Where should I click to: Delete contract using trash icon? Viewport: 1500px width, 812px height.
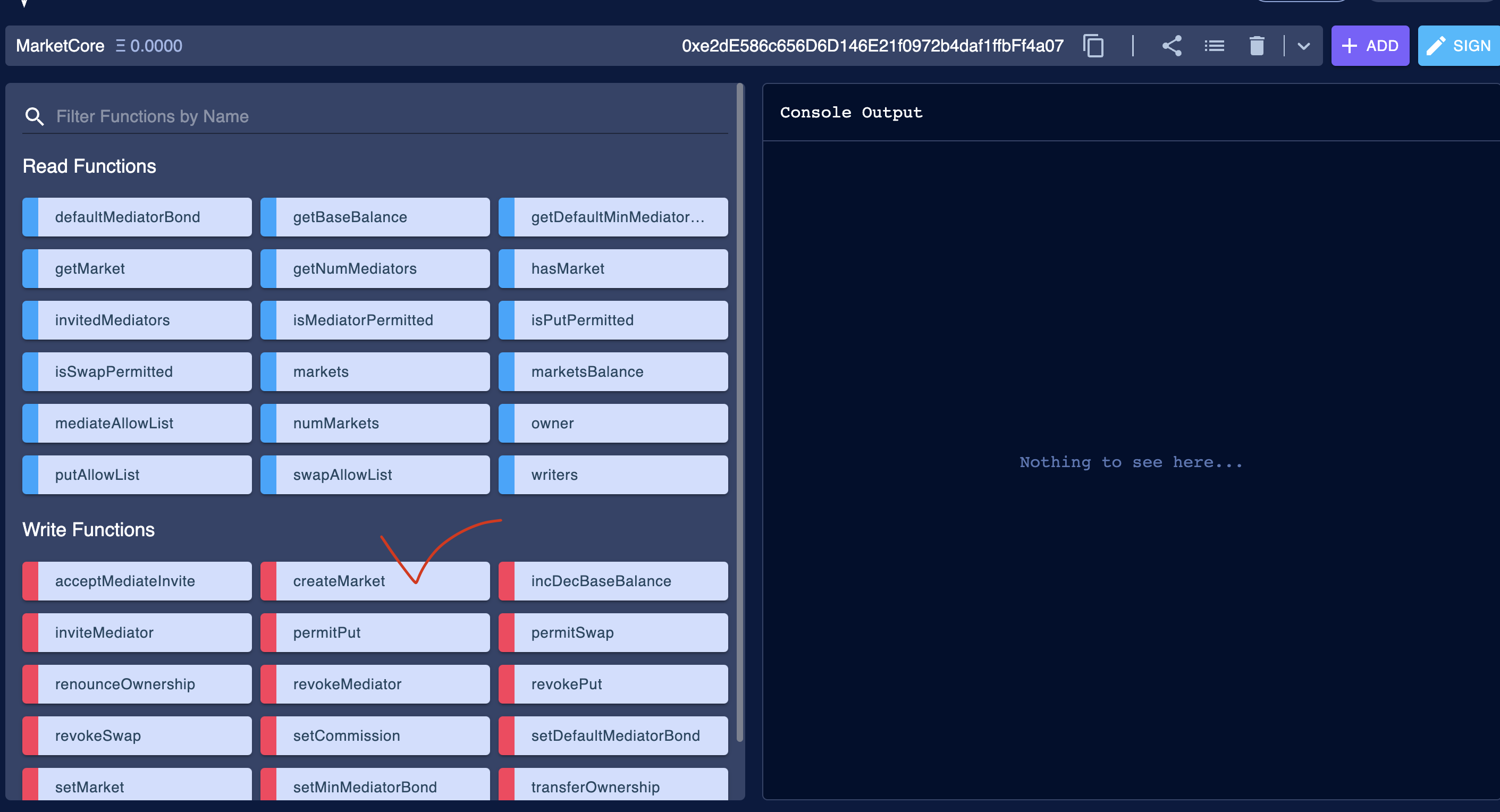1257,45
